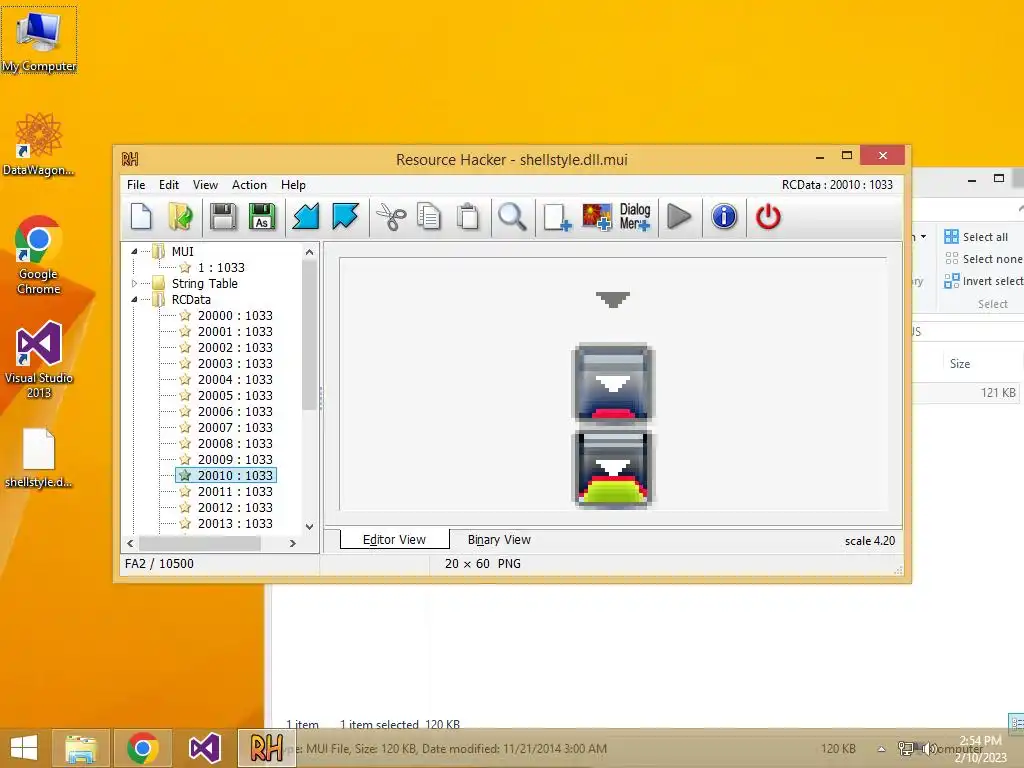Image resolution: width=1024 pixels, height=768 pixels.
Task: Click the green Save As floppy icon
Action: pyautogui.click(x=263, y=217)
